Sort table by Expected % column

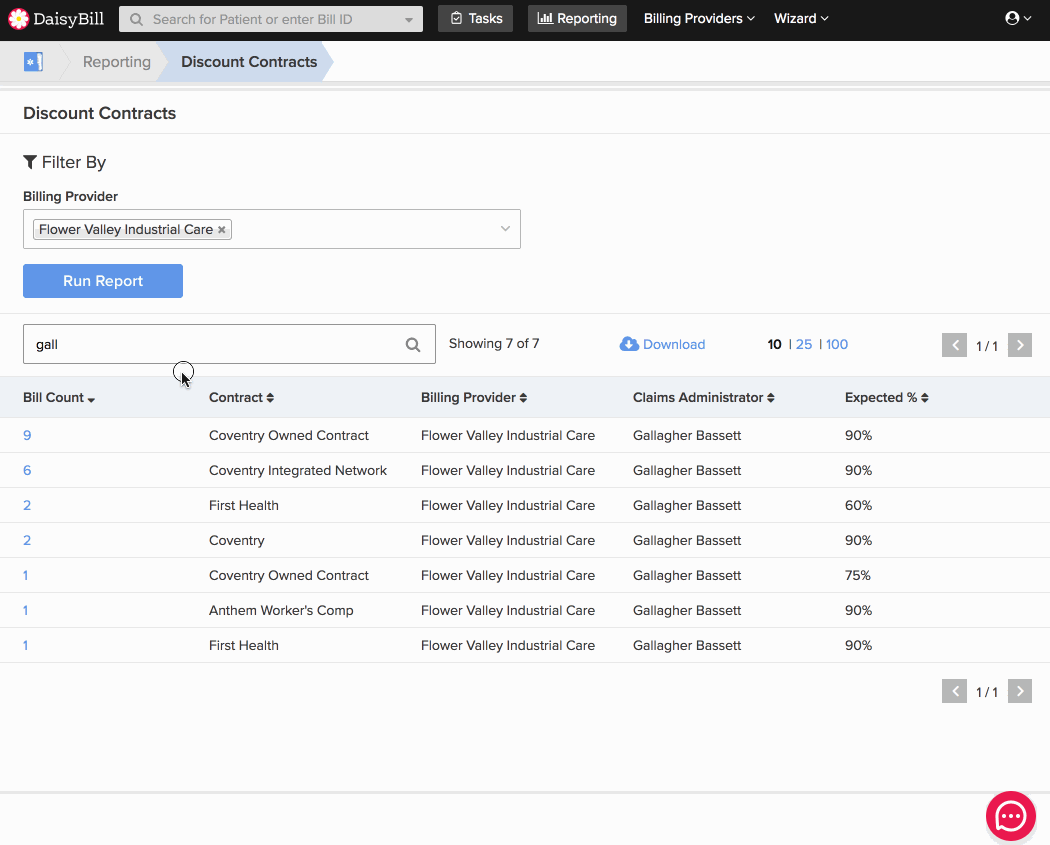[887, 398]
